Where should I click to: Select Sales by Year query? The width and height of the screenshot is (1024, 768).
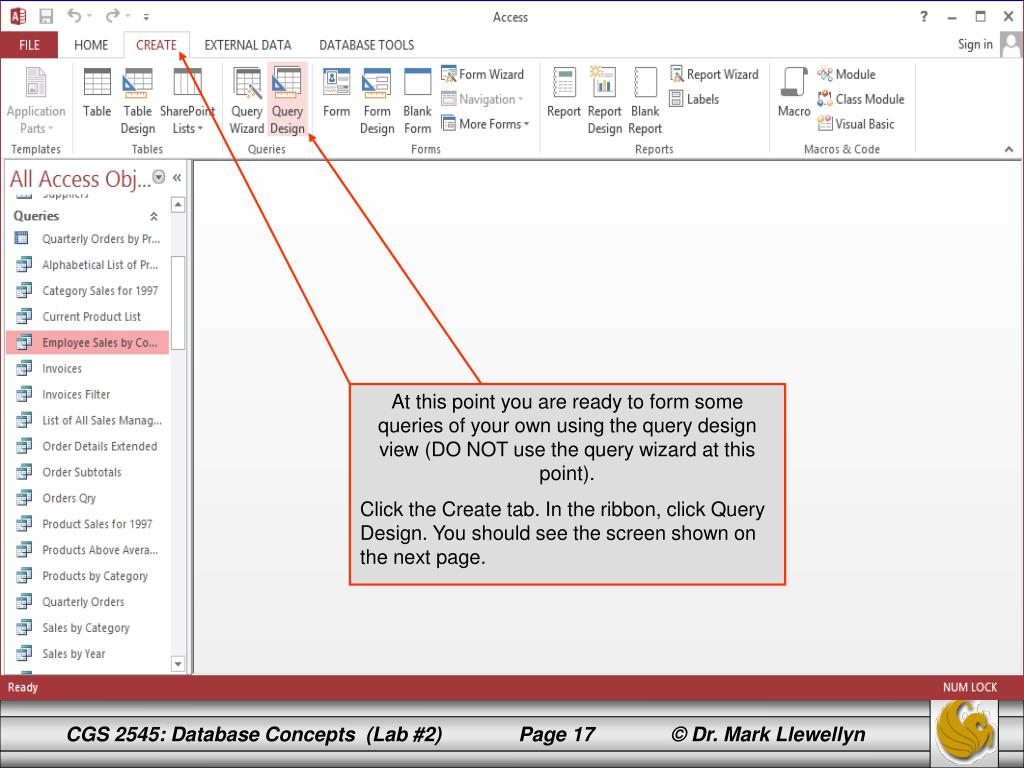point(88,654)
